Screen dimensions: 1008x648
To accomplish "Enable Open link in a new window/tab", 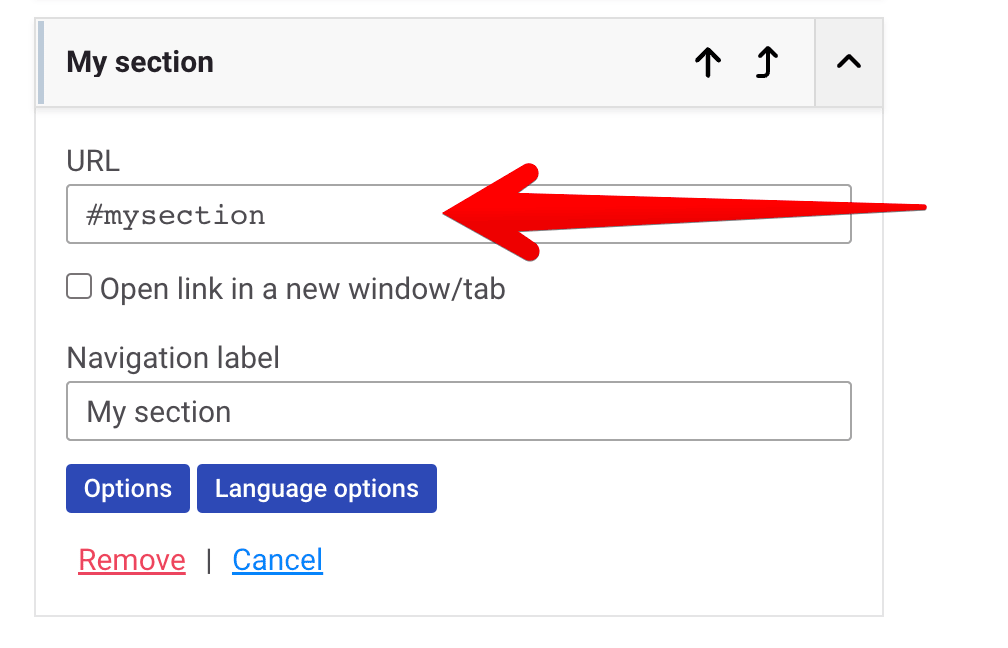I will point(79,287).
